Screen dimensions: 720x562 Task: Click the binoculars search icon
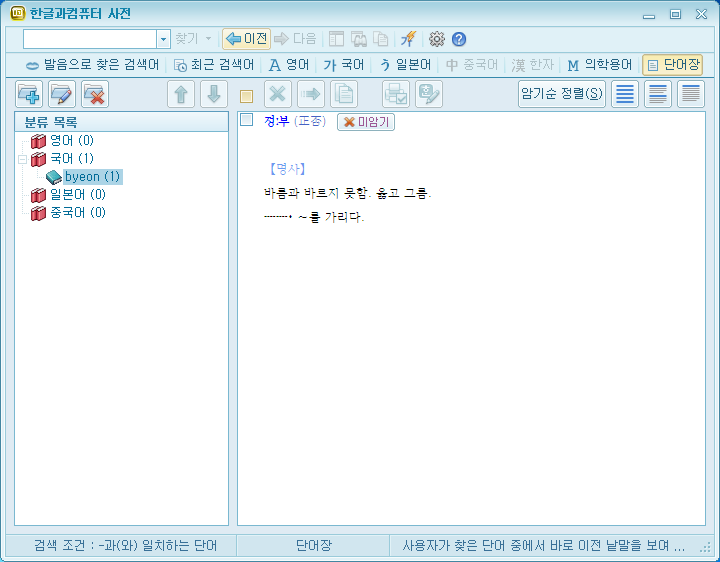pyautogui.click(x=359, y=39)
